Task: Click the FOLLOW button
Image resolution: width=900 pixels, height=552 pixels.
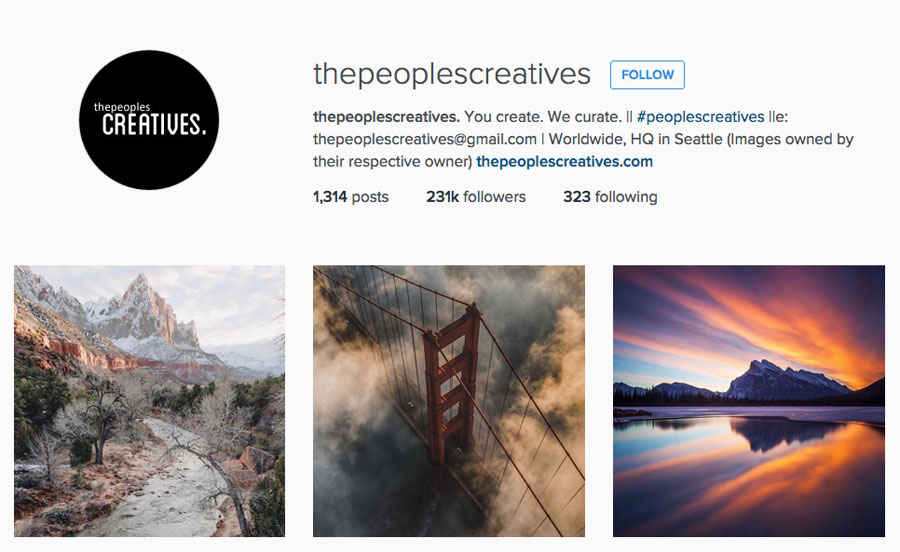Action: pos(647,75)
